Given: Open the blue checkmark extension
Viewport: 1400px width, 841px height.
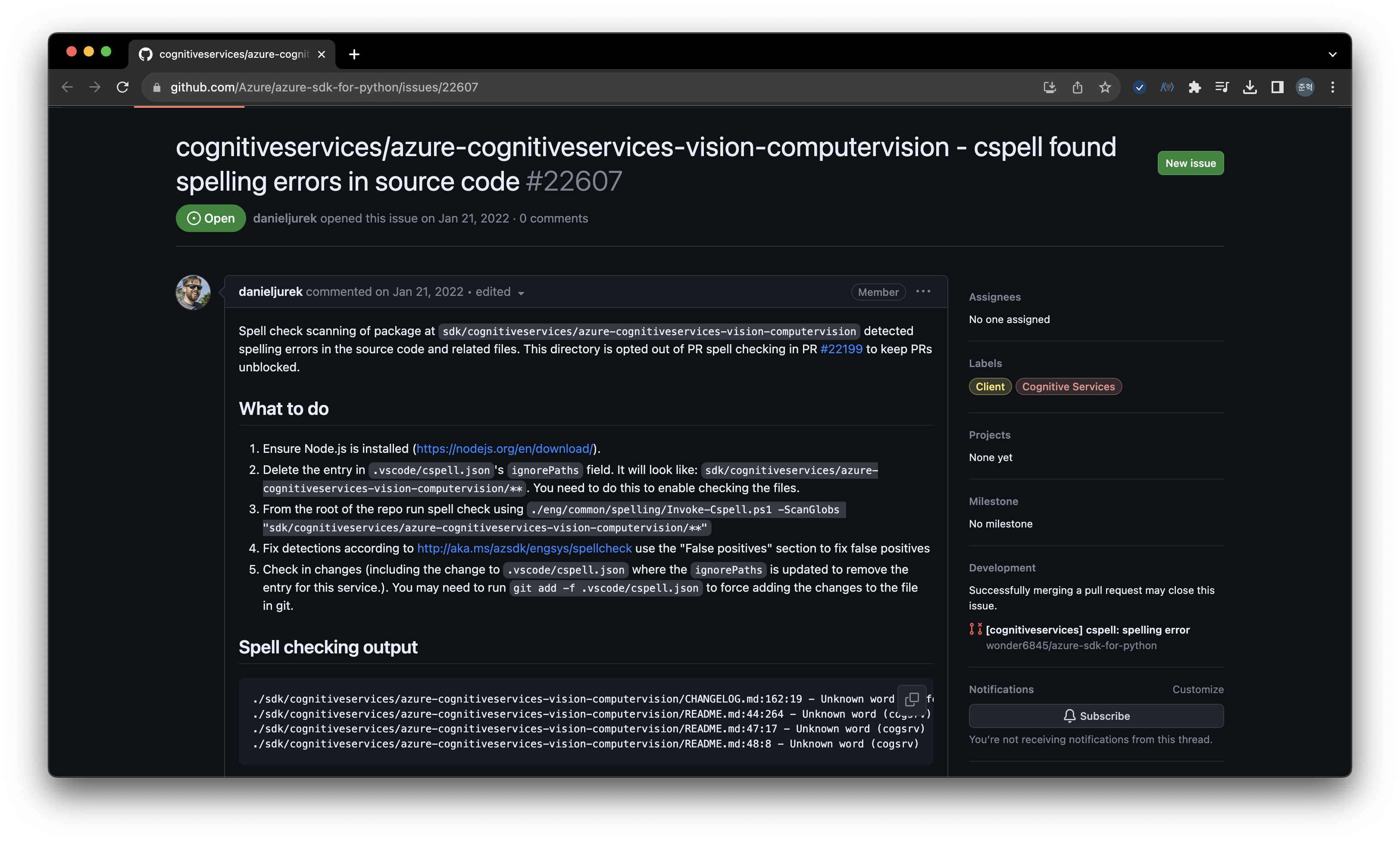Looking at the screenshot, I should coord(1140,87).
